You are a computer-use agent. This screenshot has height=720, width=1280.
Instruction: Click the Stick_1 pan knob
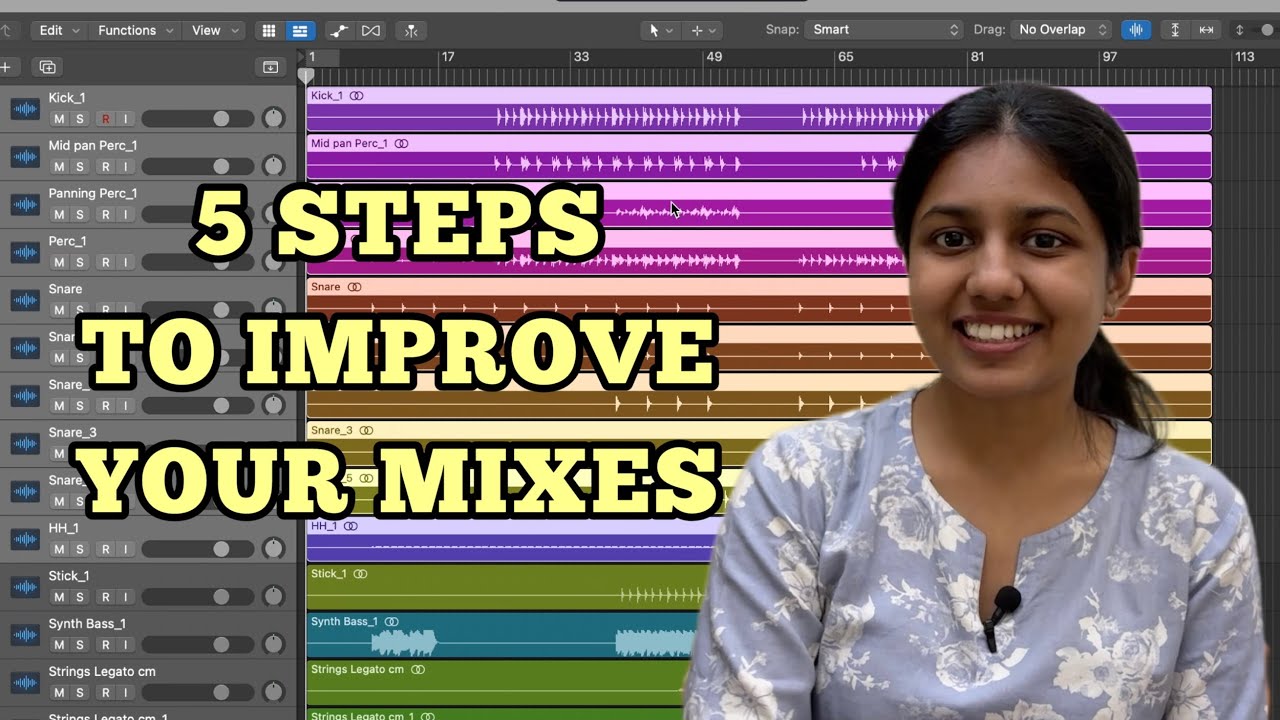pos(273,598)
